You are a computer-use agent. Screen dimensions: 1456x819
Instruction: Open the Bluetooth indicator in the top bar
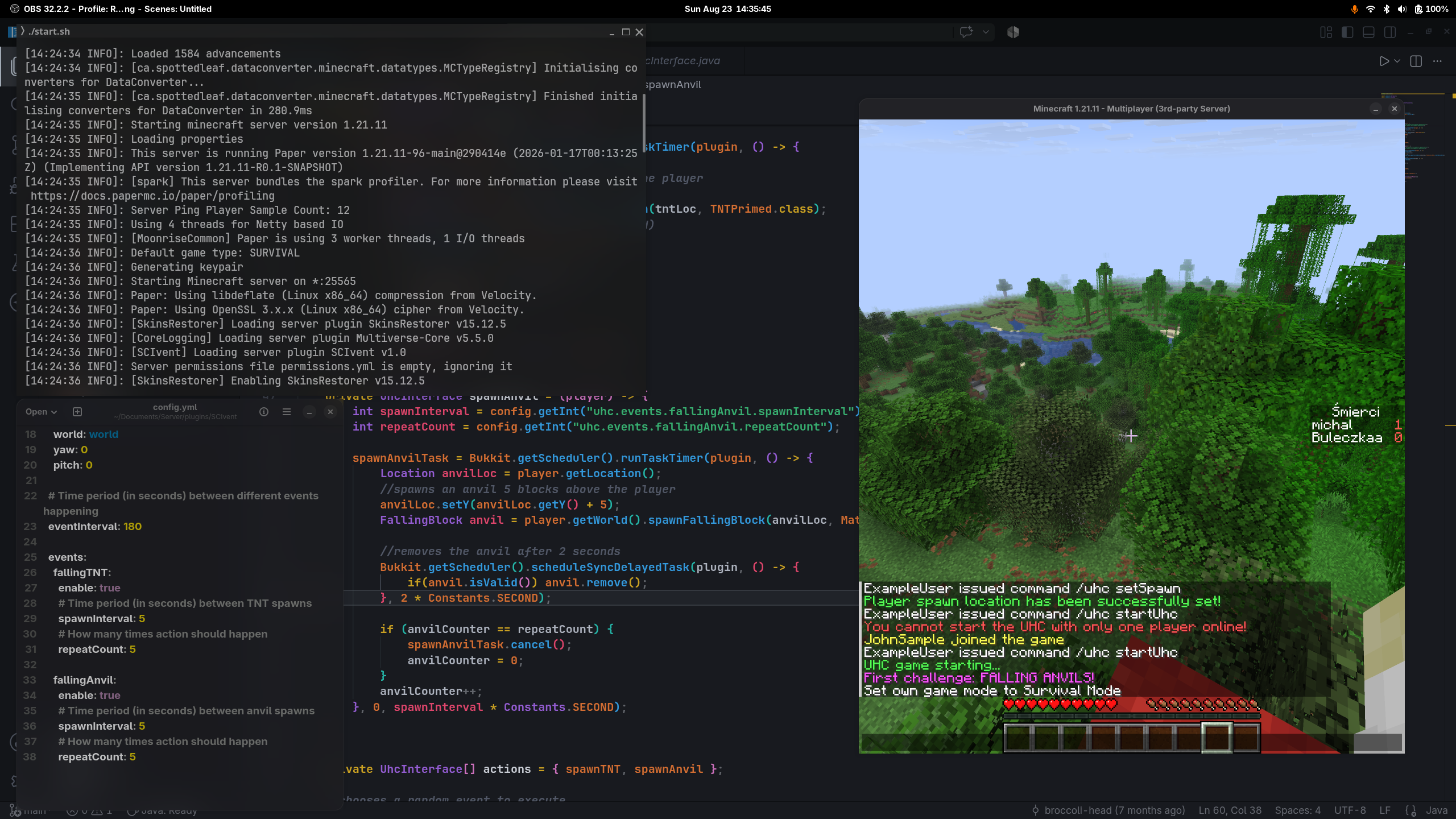tap(1387, 9)
